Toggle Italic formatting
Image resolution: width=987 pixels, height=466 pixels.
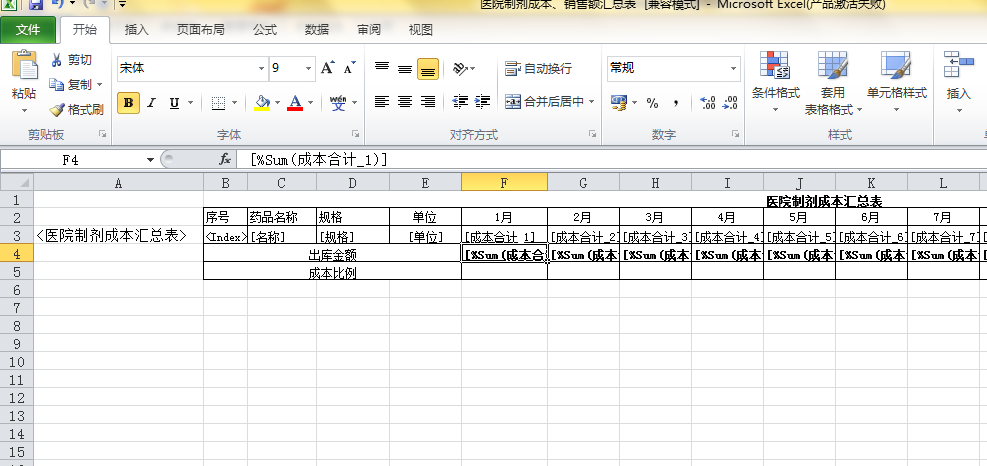[x=151, y=102]
